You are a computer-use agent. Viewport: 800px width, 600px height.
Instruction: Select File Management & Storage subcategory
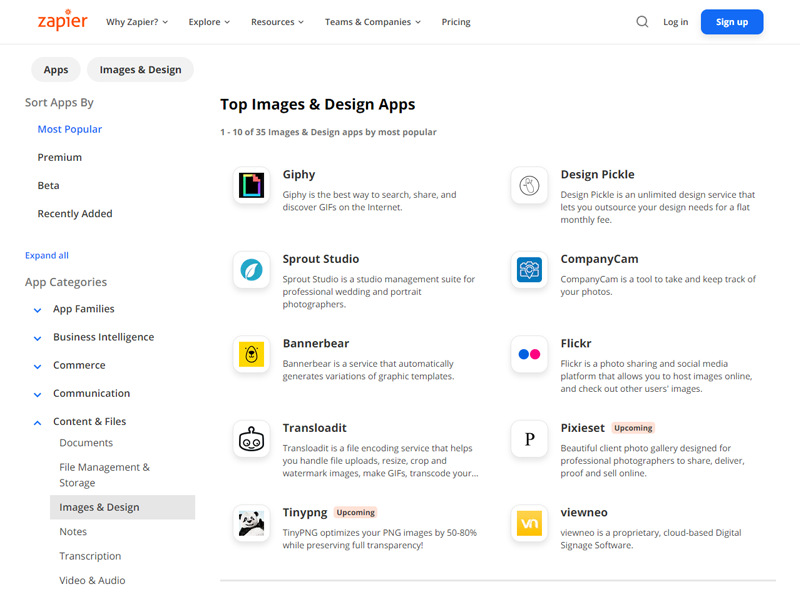[x=105, y=474]
